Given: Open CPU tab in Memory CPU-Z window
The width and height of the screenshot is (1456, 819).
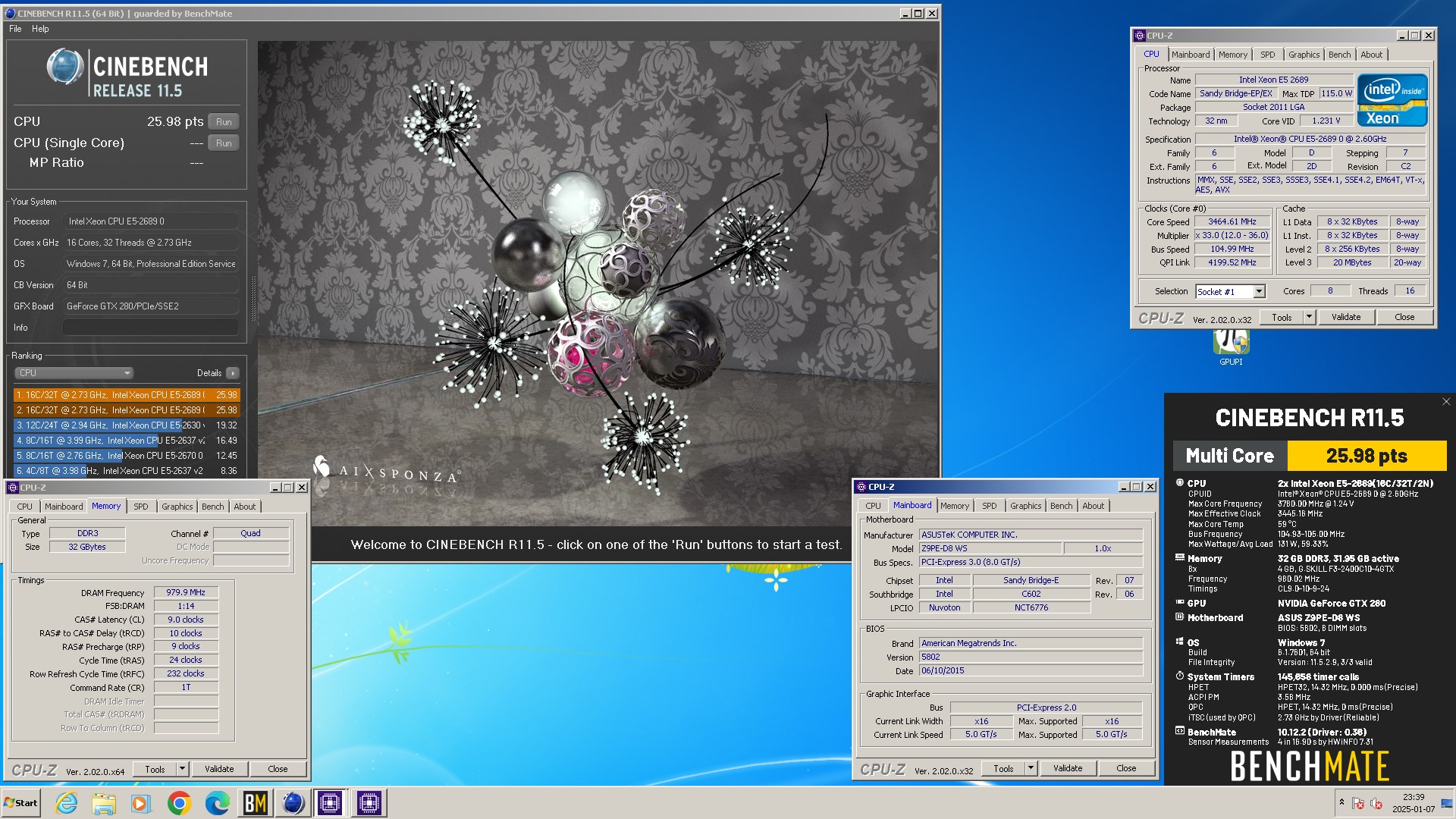Looking at the screenshot, I should pos(25,507).
